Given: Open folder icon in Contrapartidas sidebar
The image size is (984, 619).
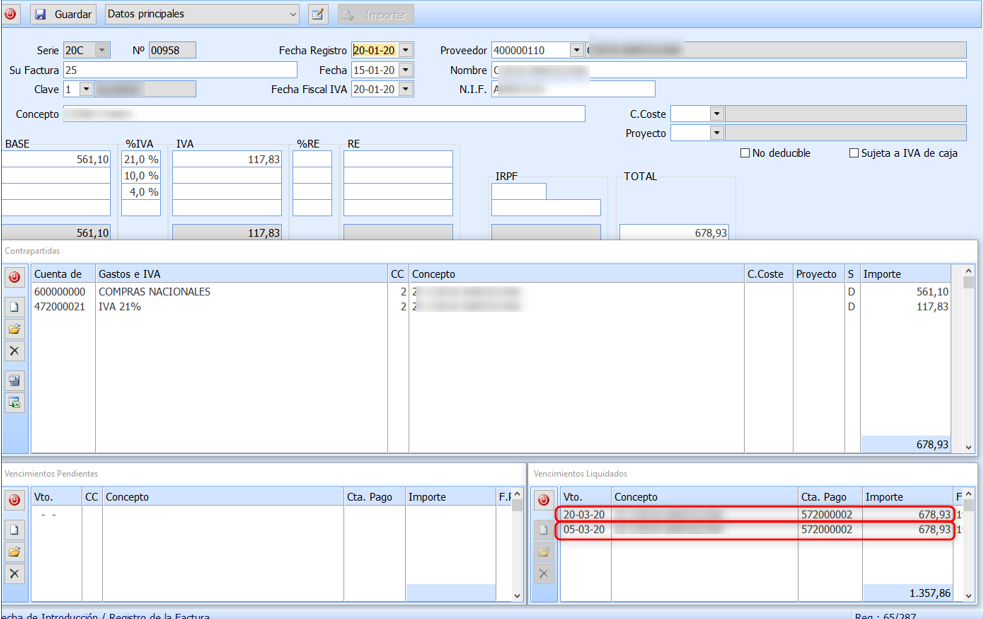Looking at the screenshot, I should tap(14, 329).
